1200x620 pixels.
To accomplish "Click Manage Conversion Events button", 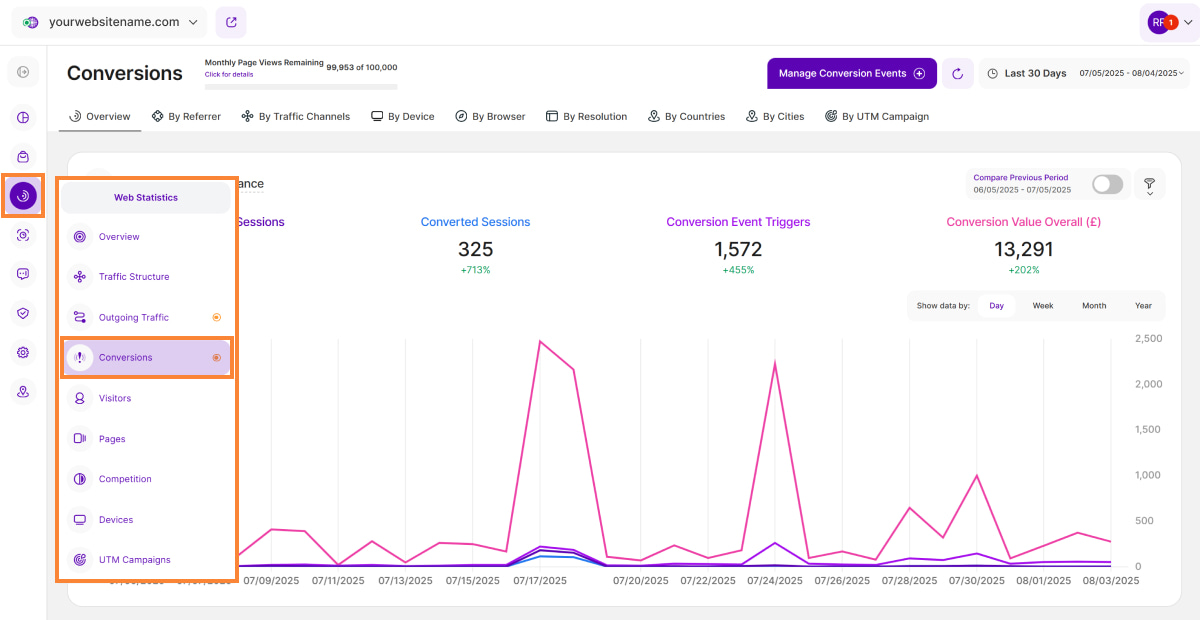I will tap(851, 73).
